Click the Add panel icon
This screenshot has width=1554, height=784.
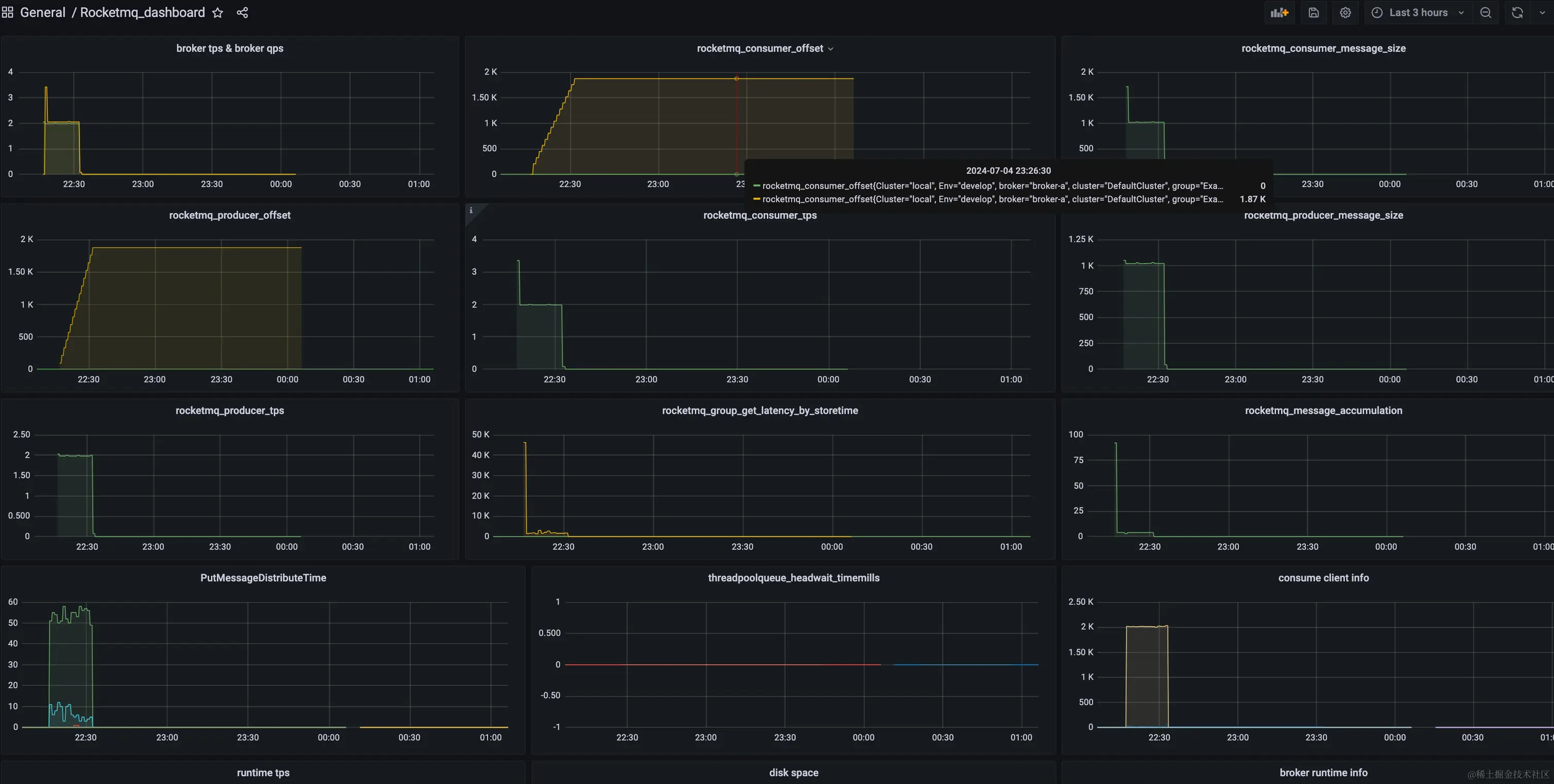1279,13
